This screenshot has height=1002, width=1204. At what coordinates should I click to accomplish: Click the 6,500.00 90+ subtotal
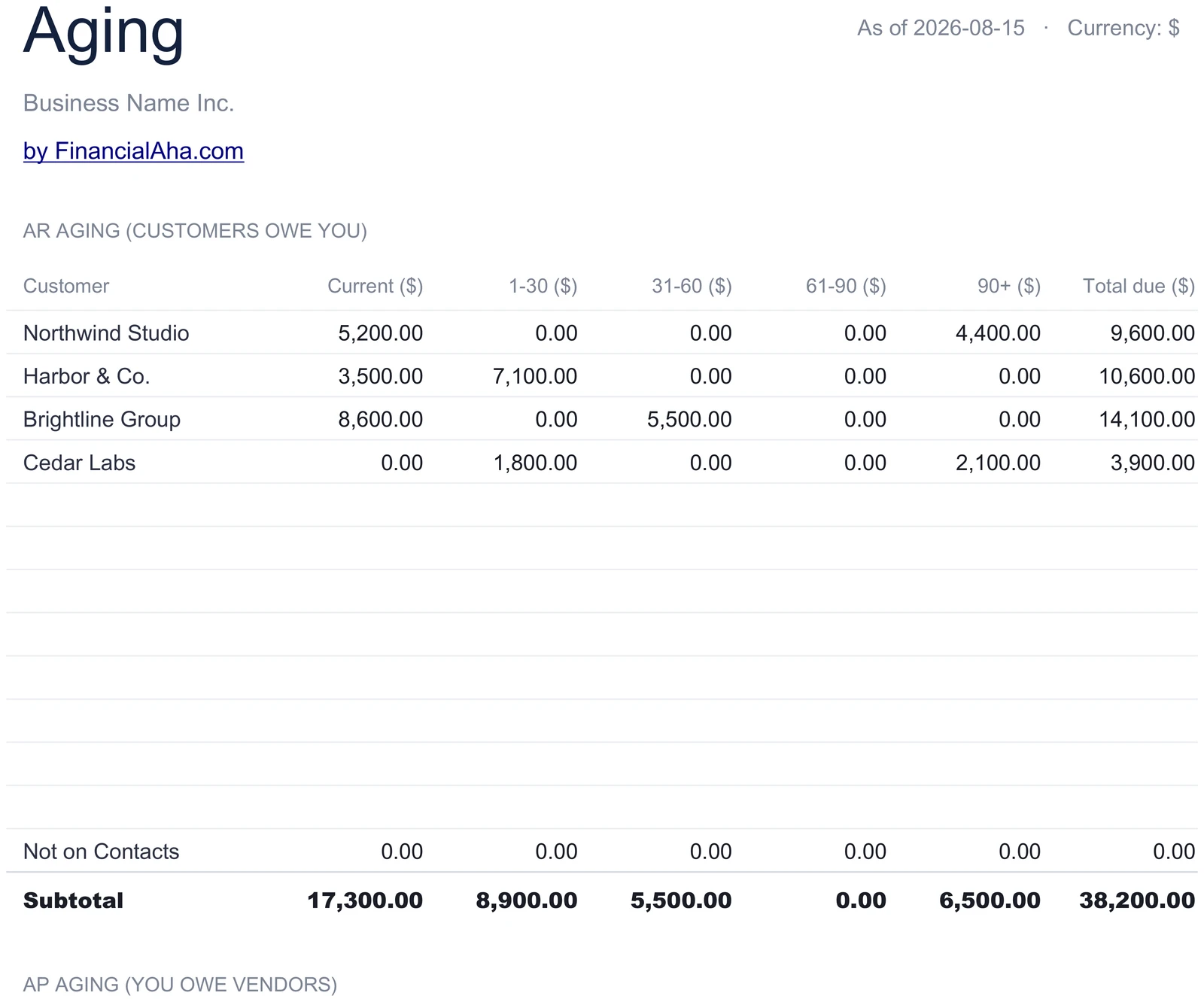[x=990, y=900]
